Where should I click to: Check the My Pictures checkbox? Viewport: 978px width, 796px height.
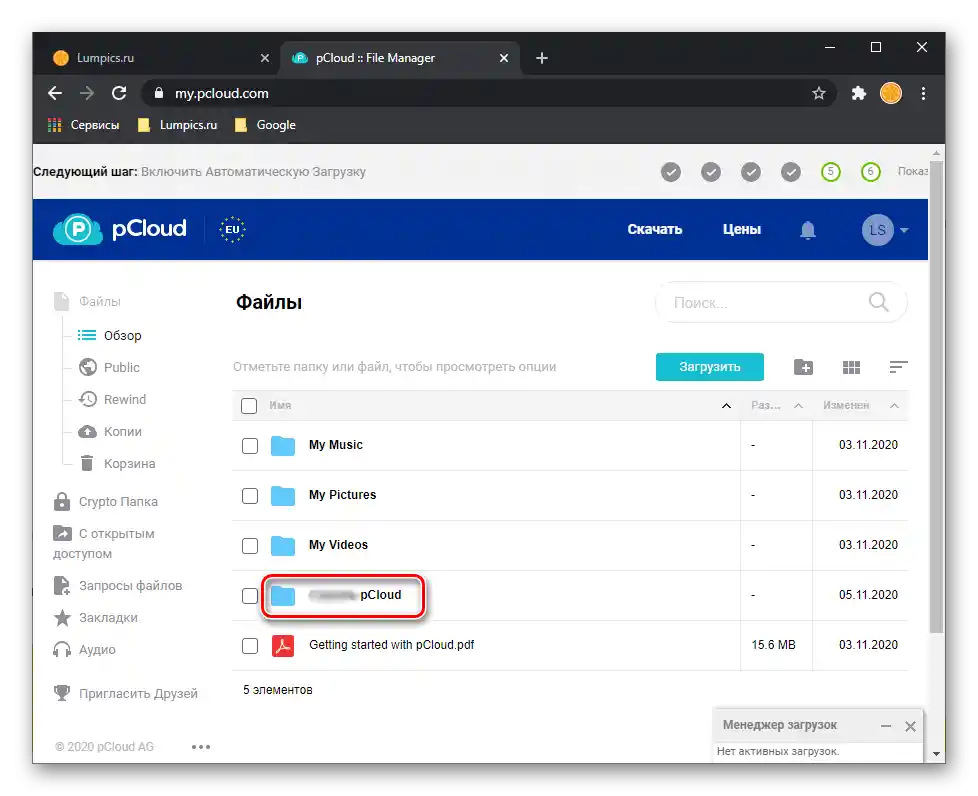(x=249, y=495)
